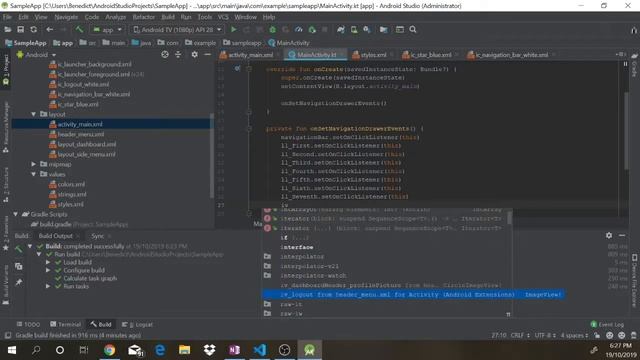Click the build panel hammer rebuild icon

[18, 249]
